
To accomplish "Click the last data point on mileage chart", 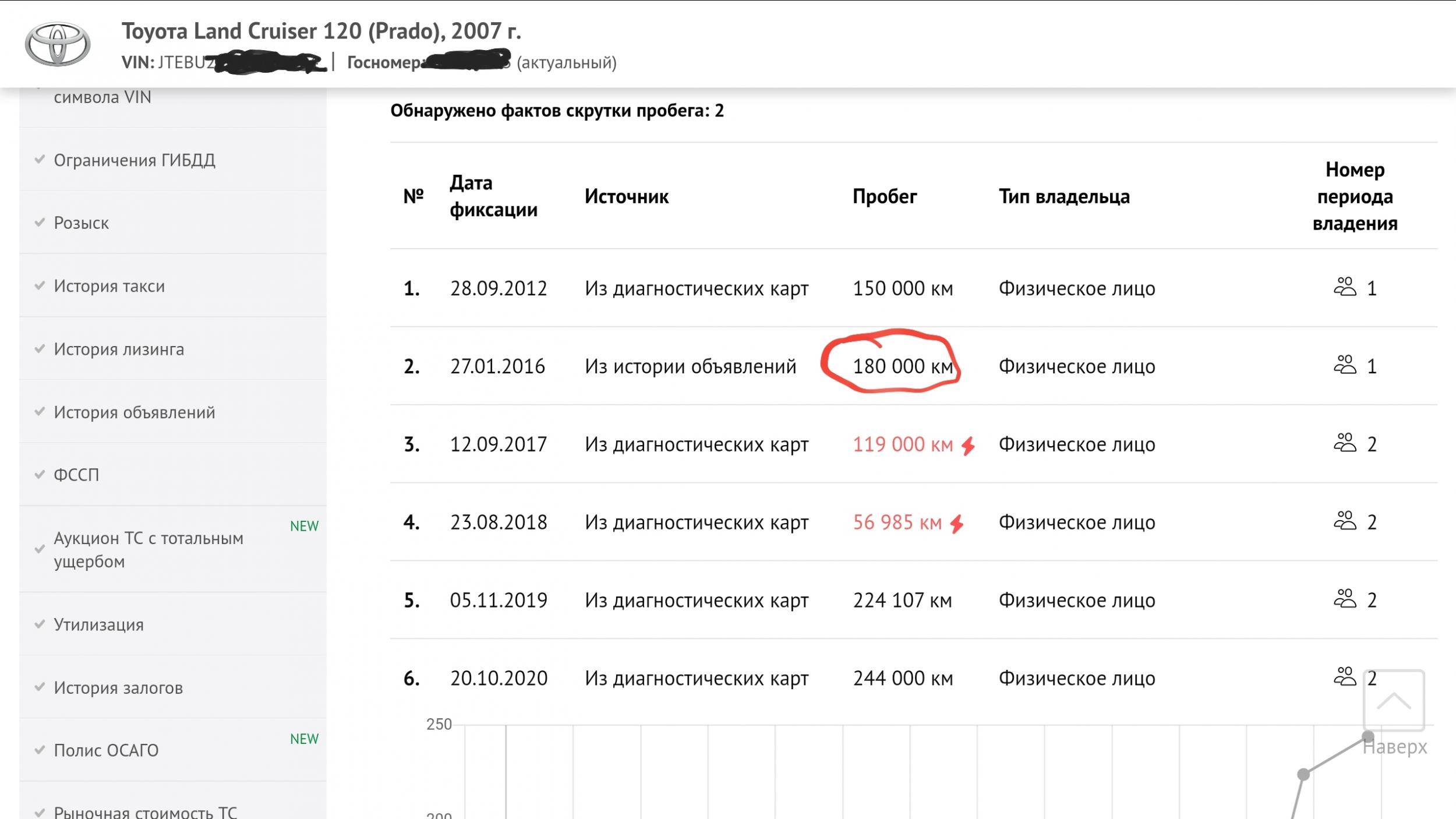I will [x=1368, y=737].
